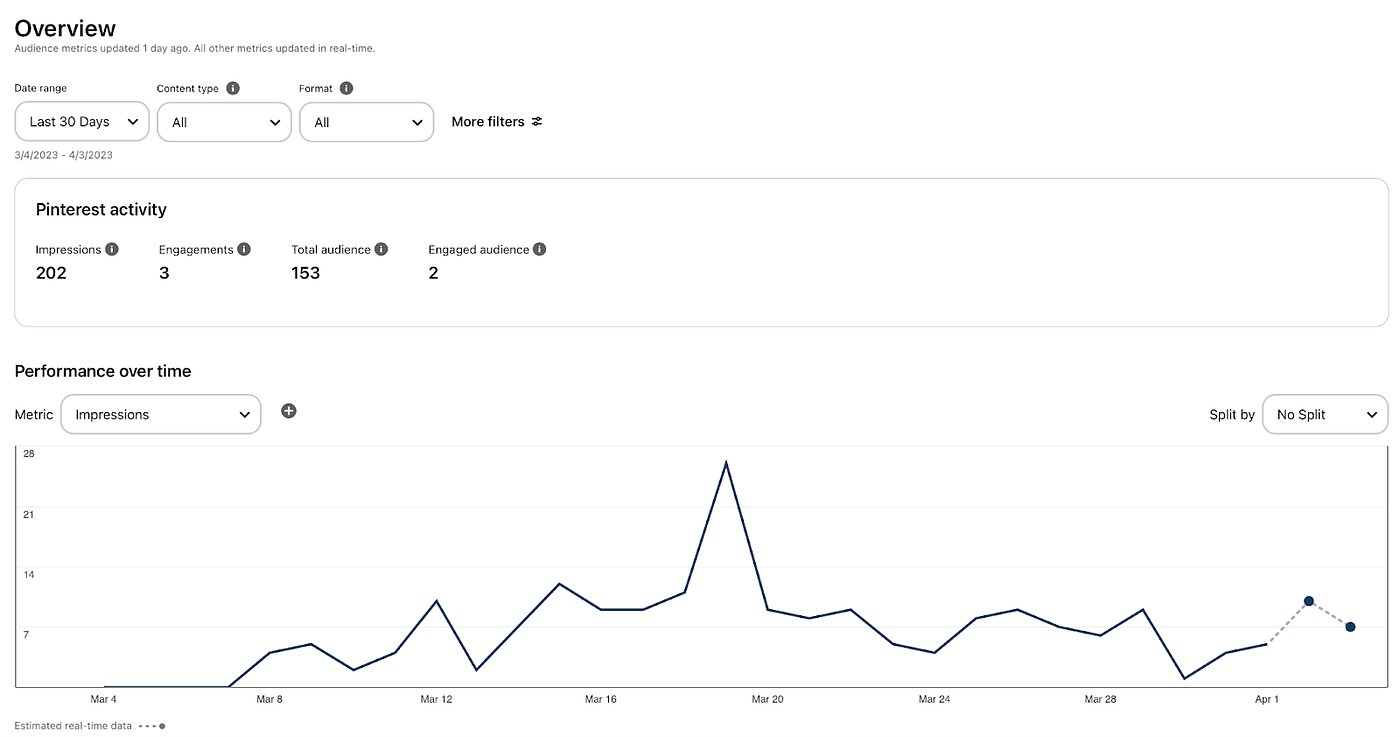Click the info icon beside Content type
The image size is (1400, 737).
(x=233, y=88)
